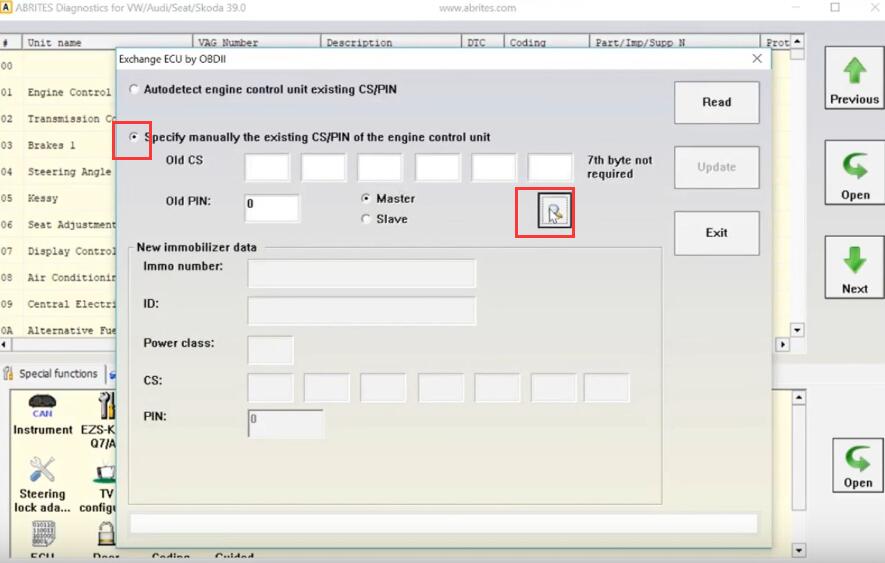Open the TV configuration special function
Viewport: 885px width, 563px height.
pyautogui.click(x=100, y=487)
